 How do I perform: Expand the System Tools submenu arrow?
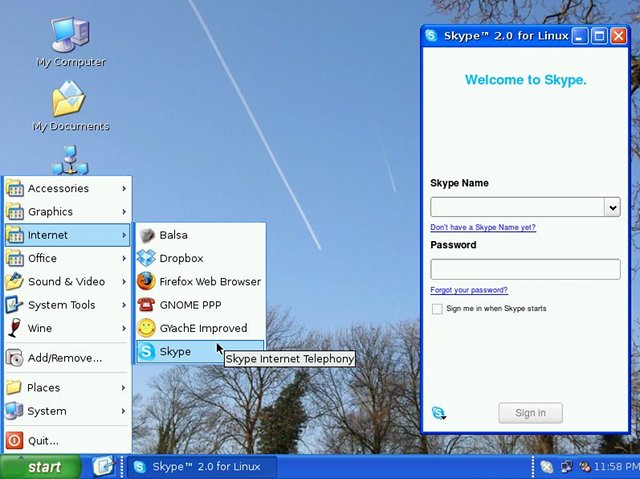[124, 305]
